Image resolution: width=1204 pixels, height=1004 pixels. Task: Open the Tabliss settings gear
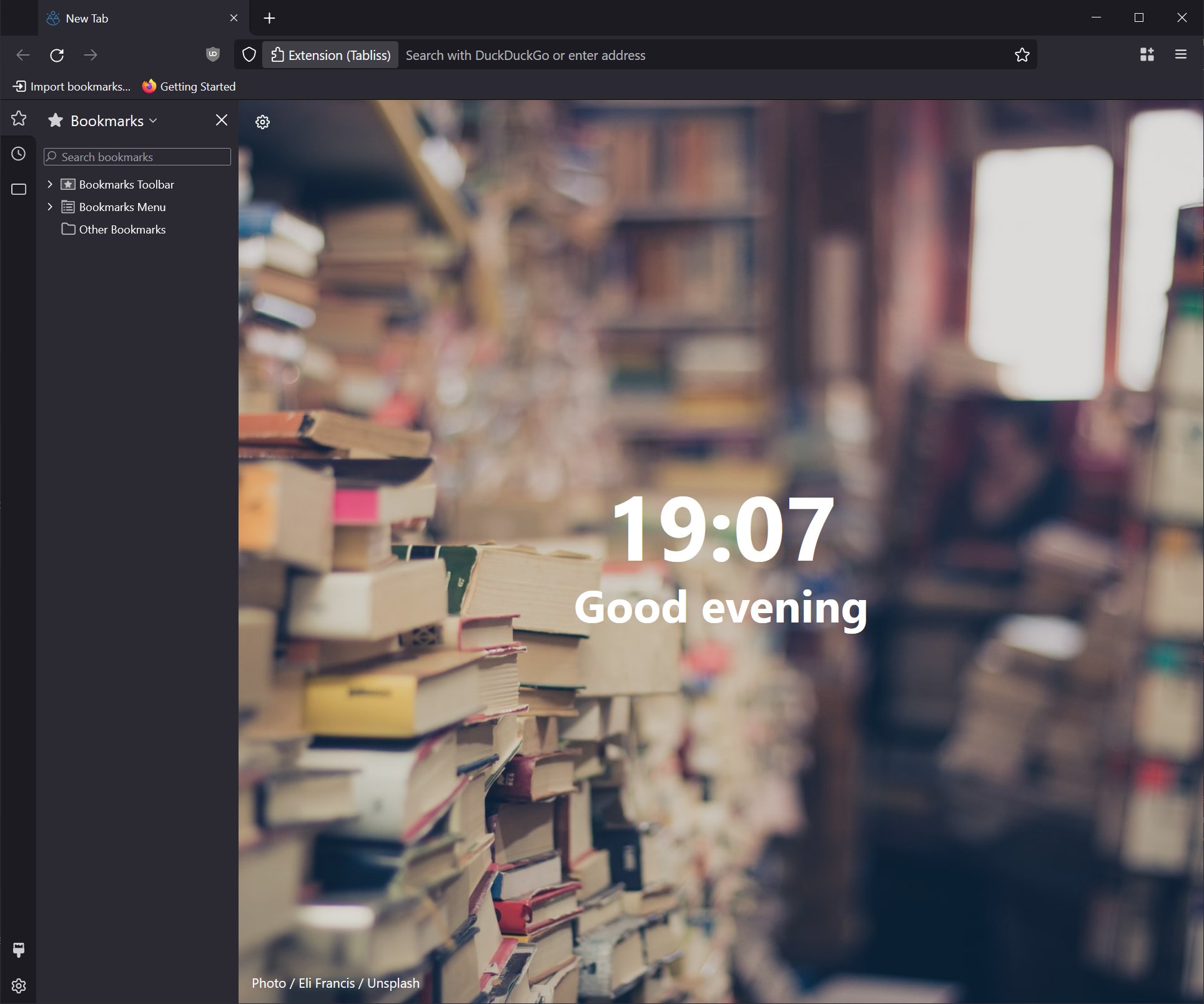[x=263, y=122]
